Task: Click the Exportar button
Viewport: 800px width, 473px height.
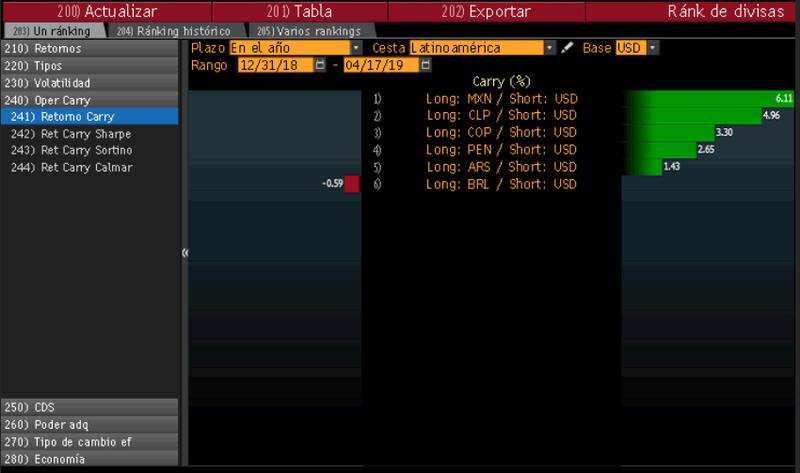Action: click(485, 12)
